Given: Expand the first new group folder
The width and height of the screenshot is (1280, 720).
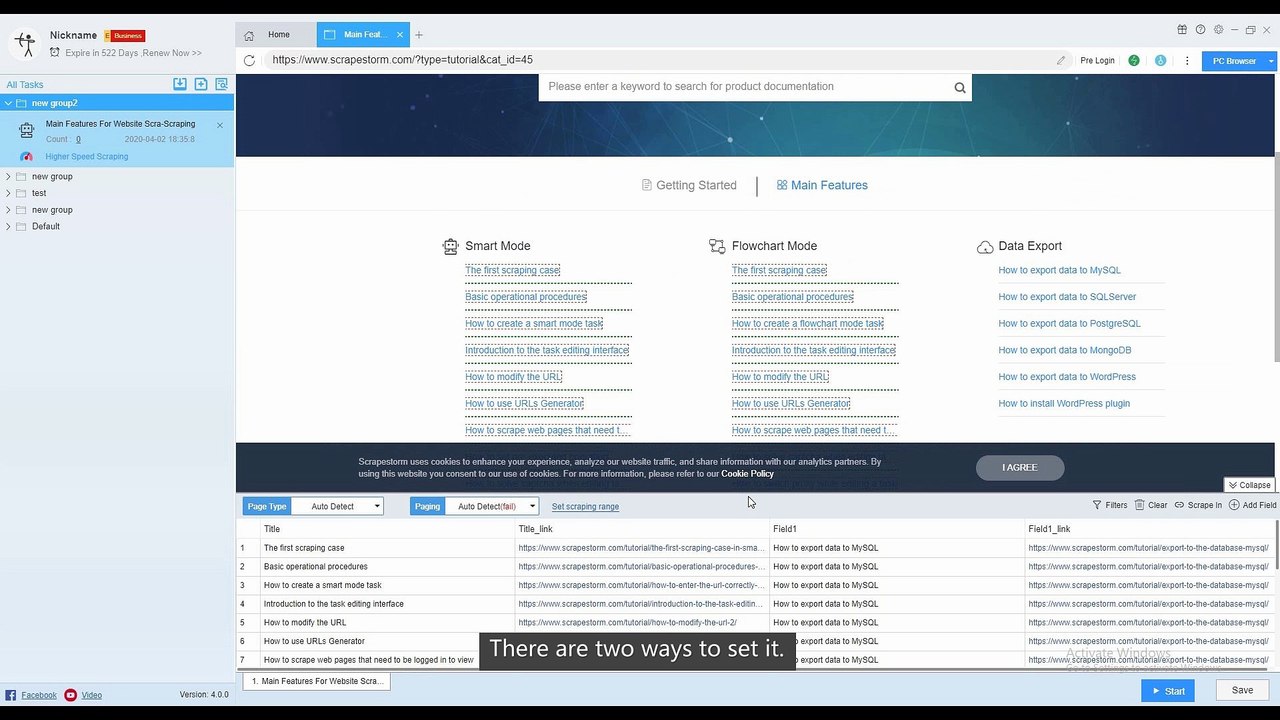Looking at the screenshot, I should [8, 177].
